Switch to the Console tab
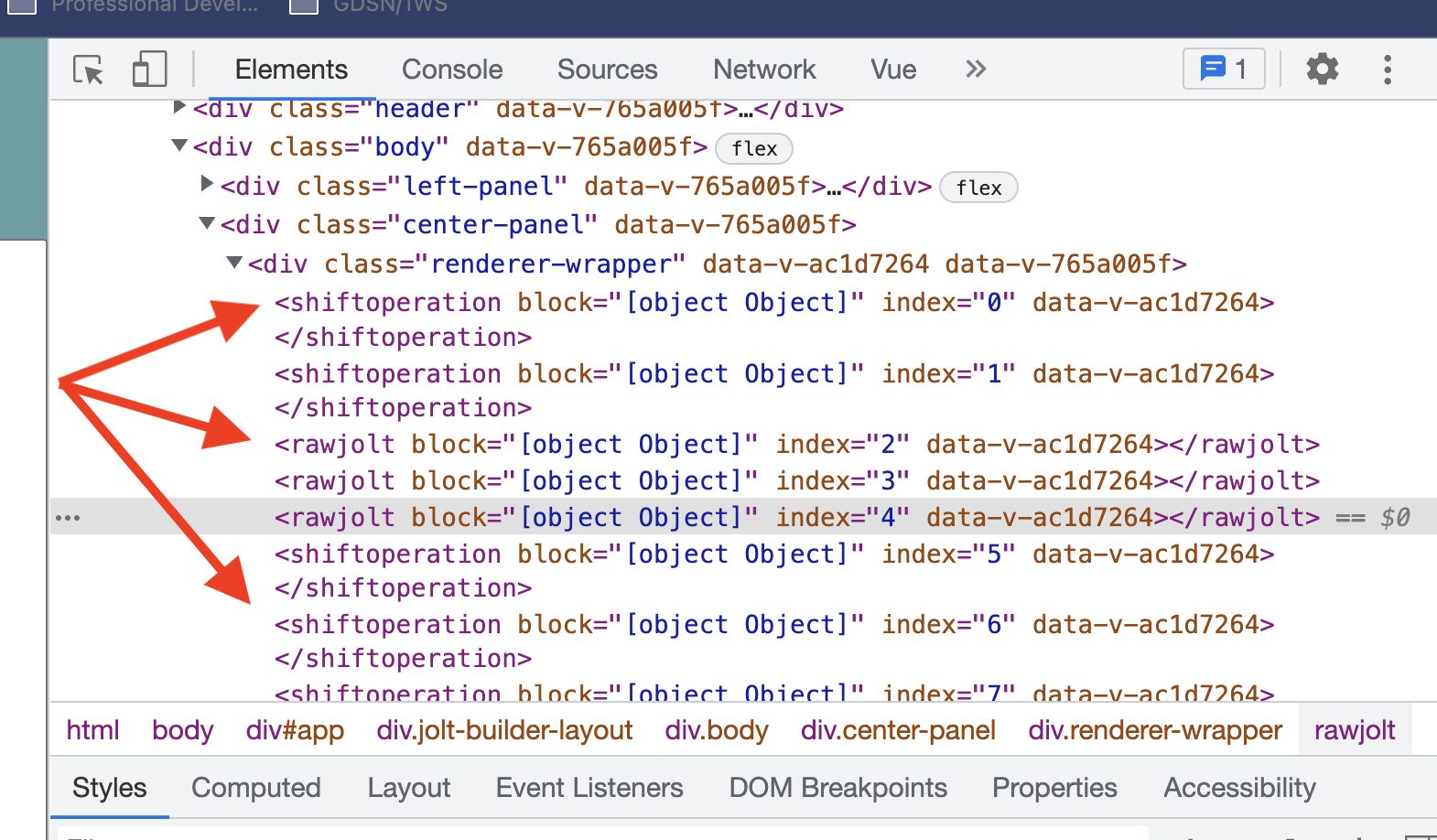The height and width of the screenshot is (840, 1437). click(x=452, y=70)
